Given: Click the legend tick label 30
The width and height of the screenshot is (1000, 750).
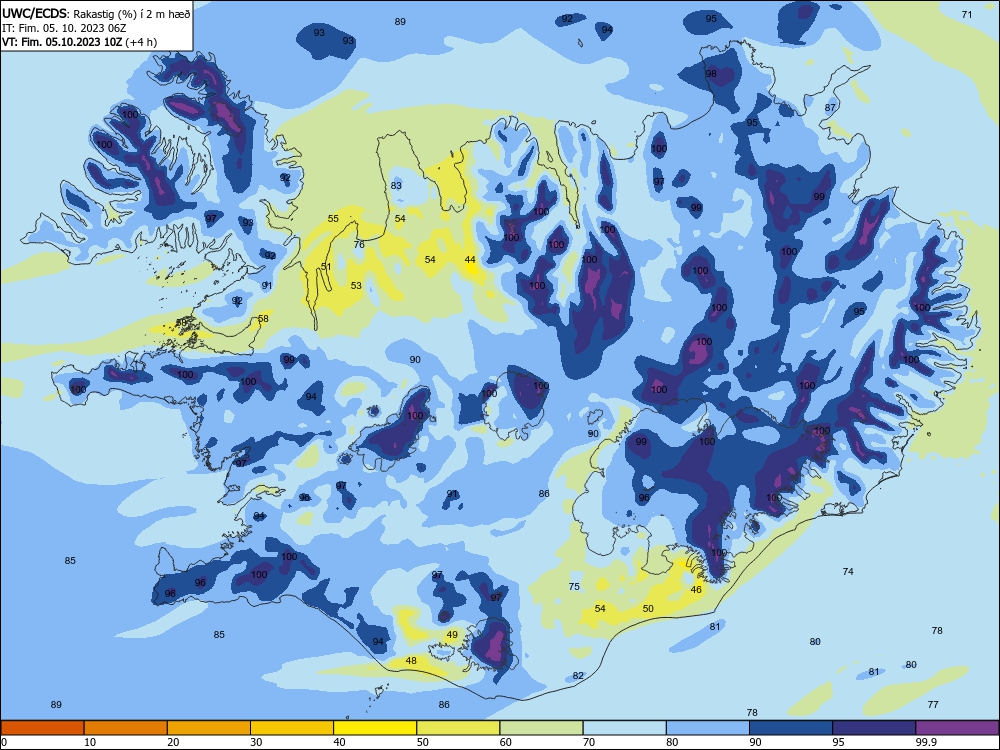Looking at the screenshot, I should (x=256, y=742).
